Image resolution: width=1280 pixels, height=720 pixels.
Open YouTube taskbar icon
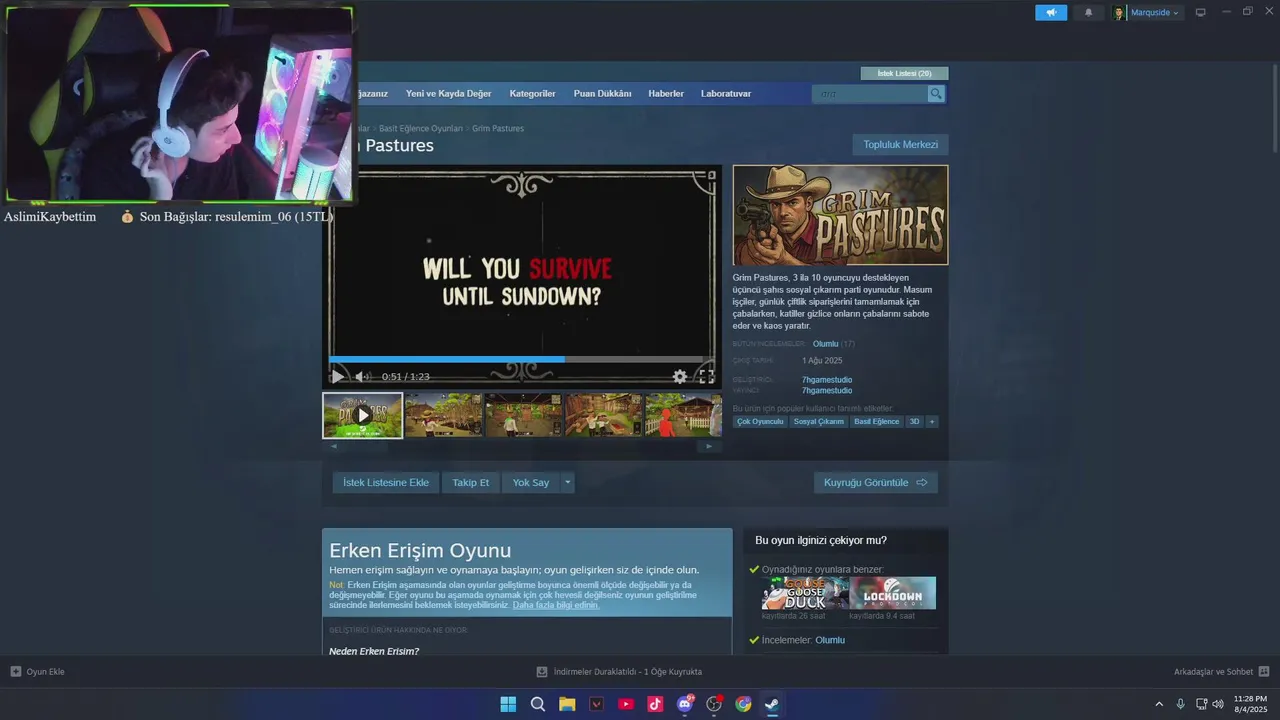626,704
